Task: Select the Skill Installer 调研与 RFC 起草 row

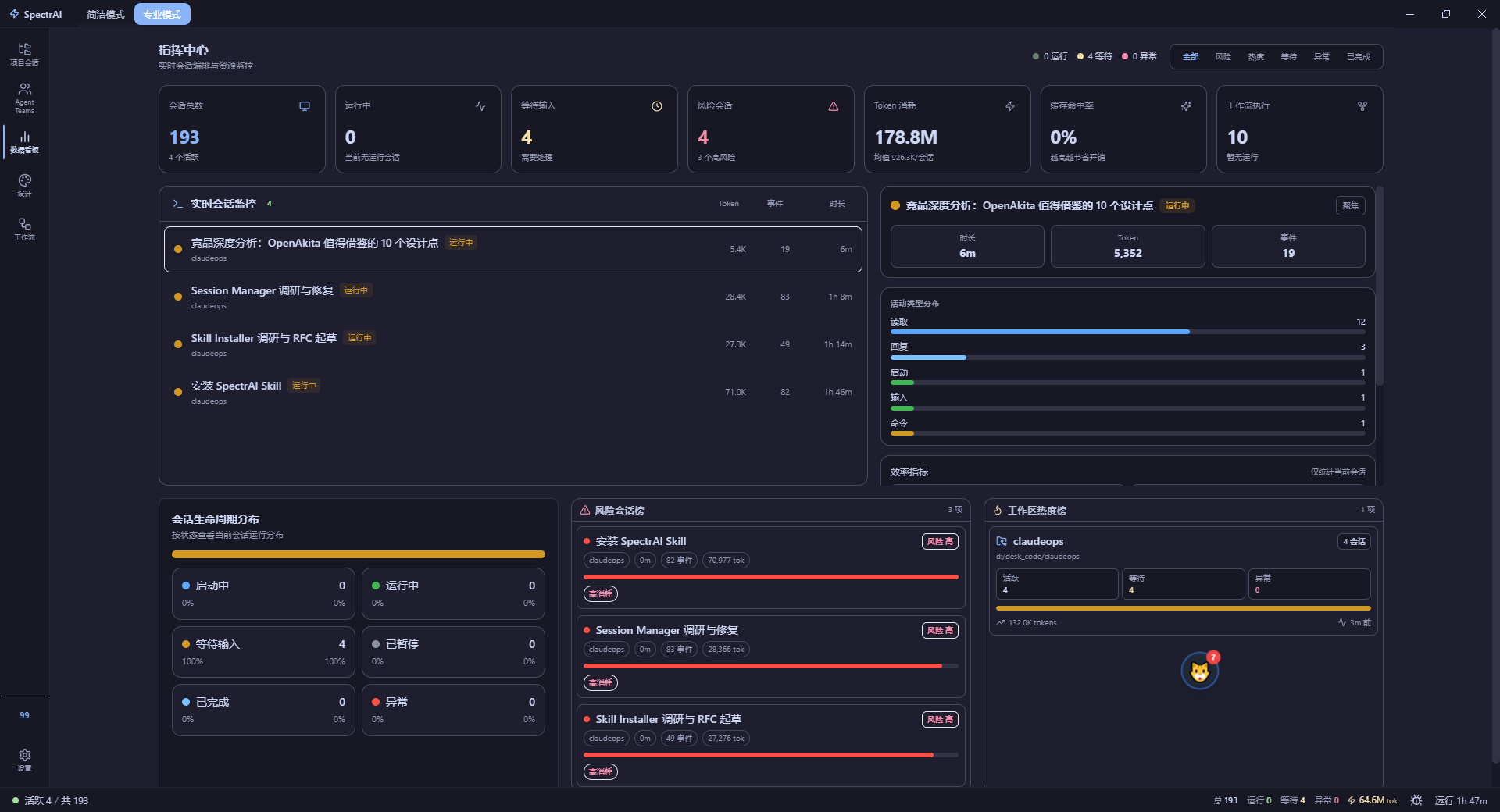Action: pos(513,344)
